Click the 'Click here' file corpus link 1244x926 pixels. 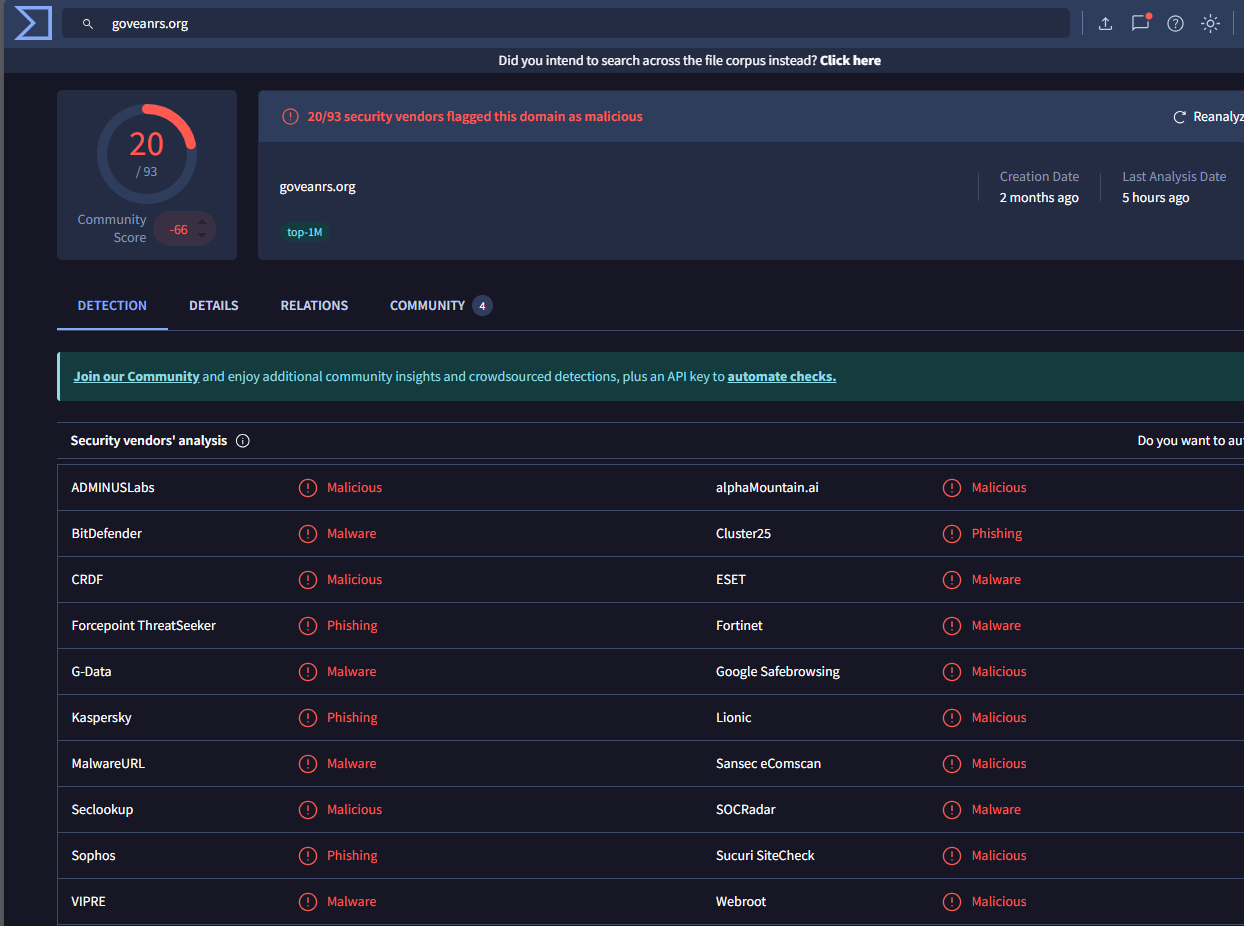tap(850, 61)
